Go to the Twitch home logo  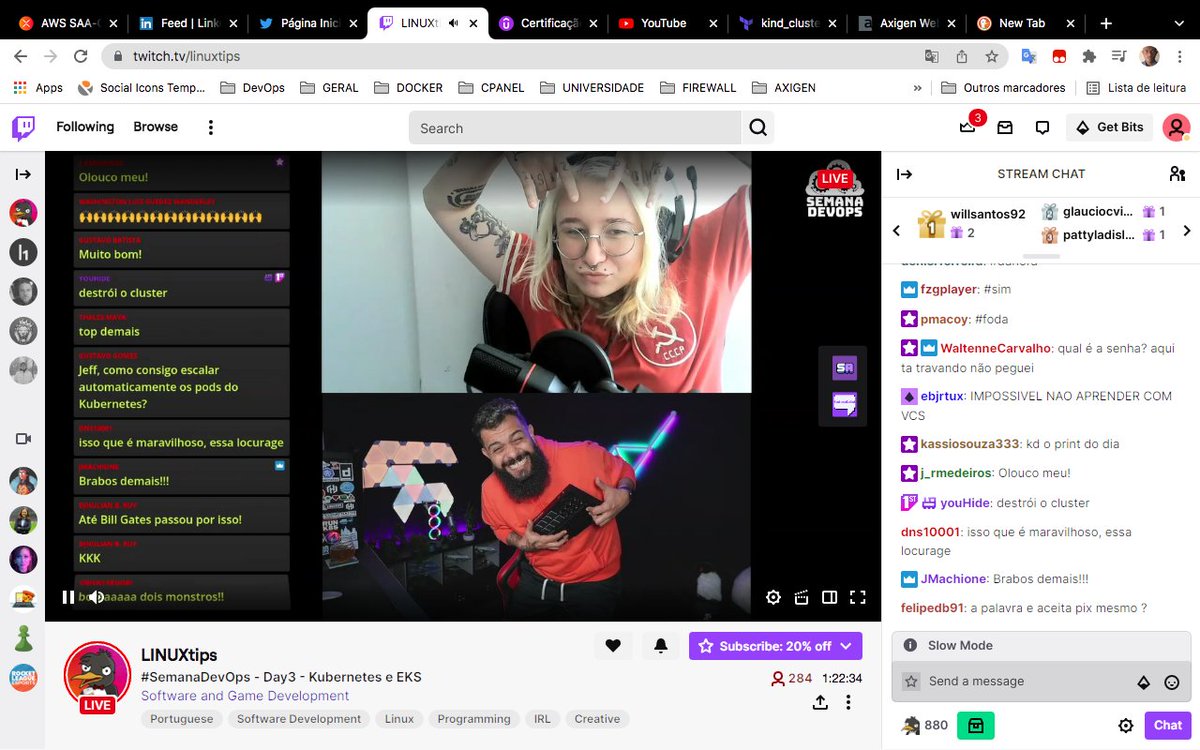23,128
